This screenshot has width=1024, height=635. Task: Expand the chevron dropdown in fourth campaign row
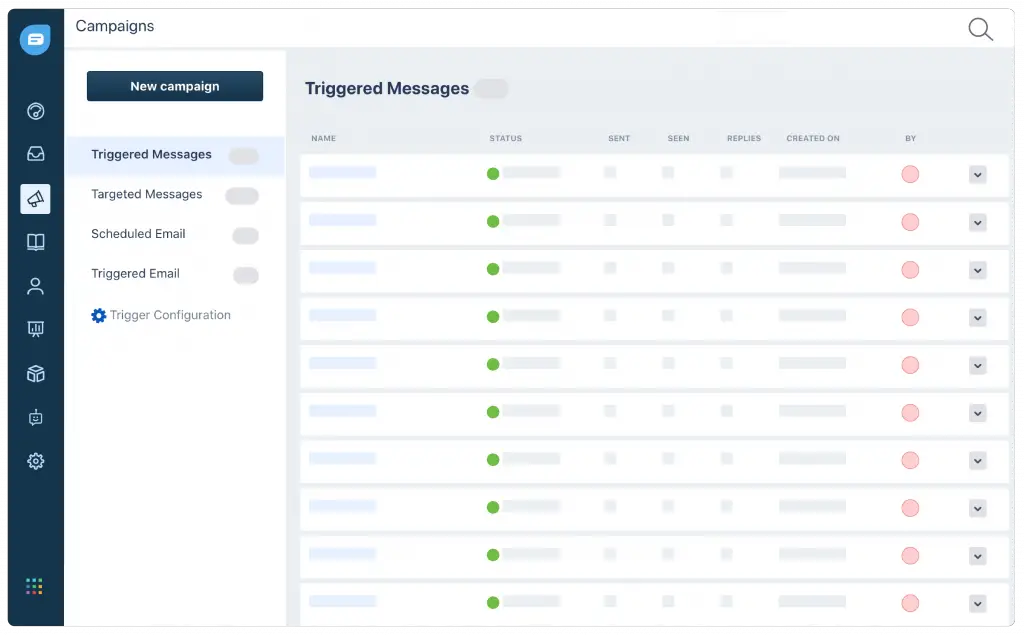point(978,318)
